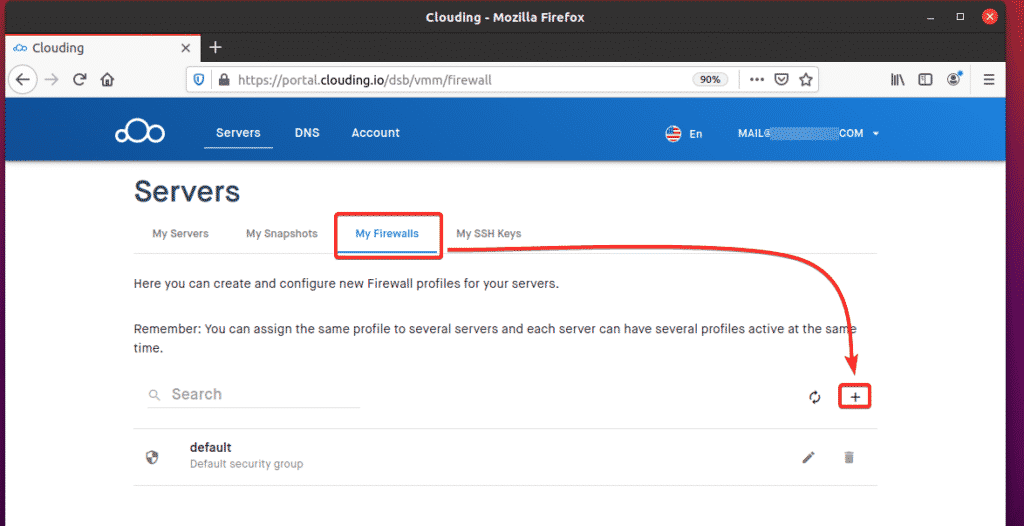
Task: Switch to My Servers tab
Action: click(x=180, y=234)
